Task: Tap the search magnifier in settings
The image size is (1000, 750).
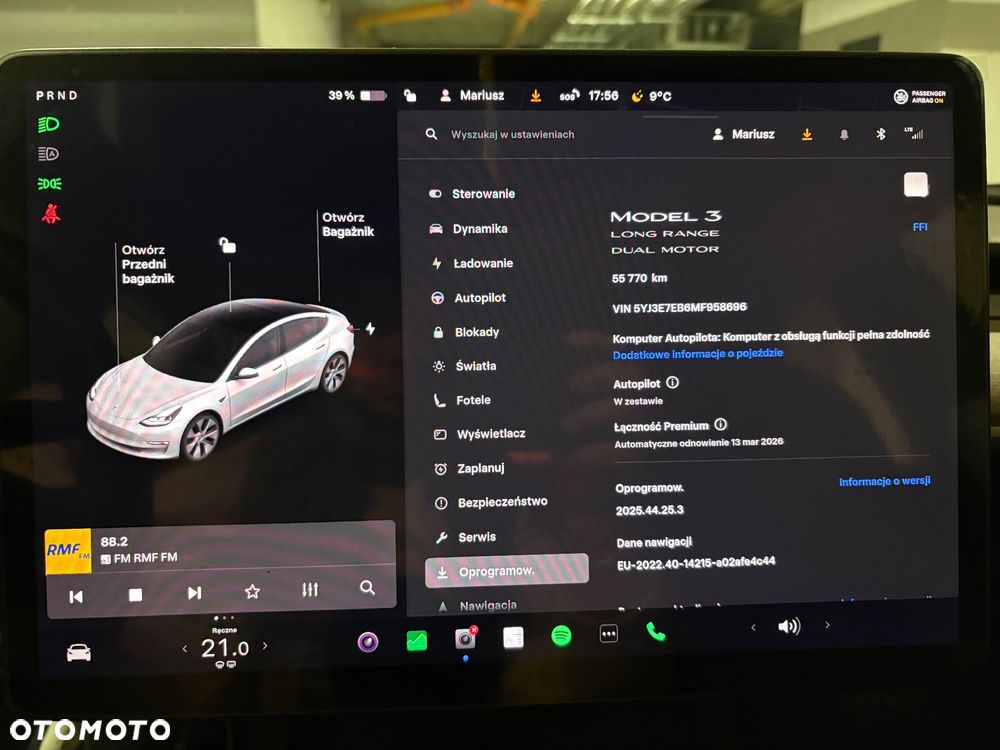Action: [432, 134]
